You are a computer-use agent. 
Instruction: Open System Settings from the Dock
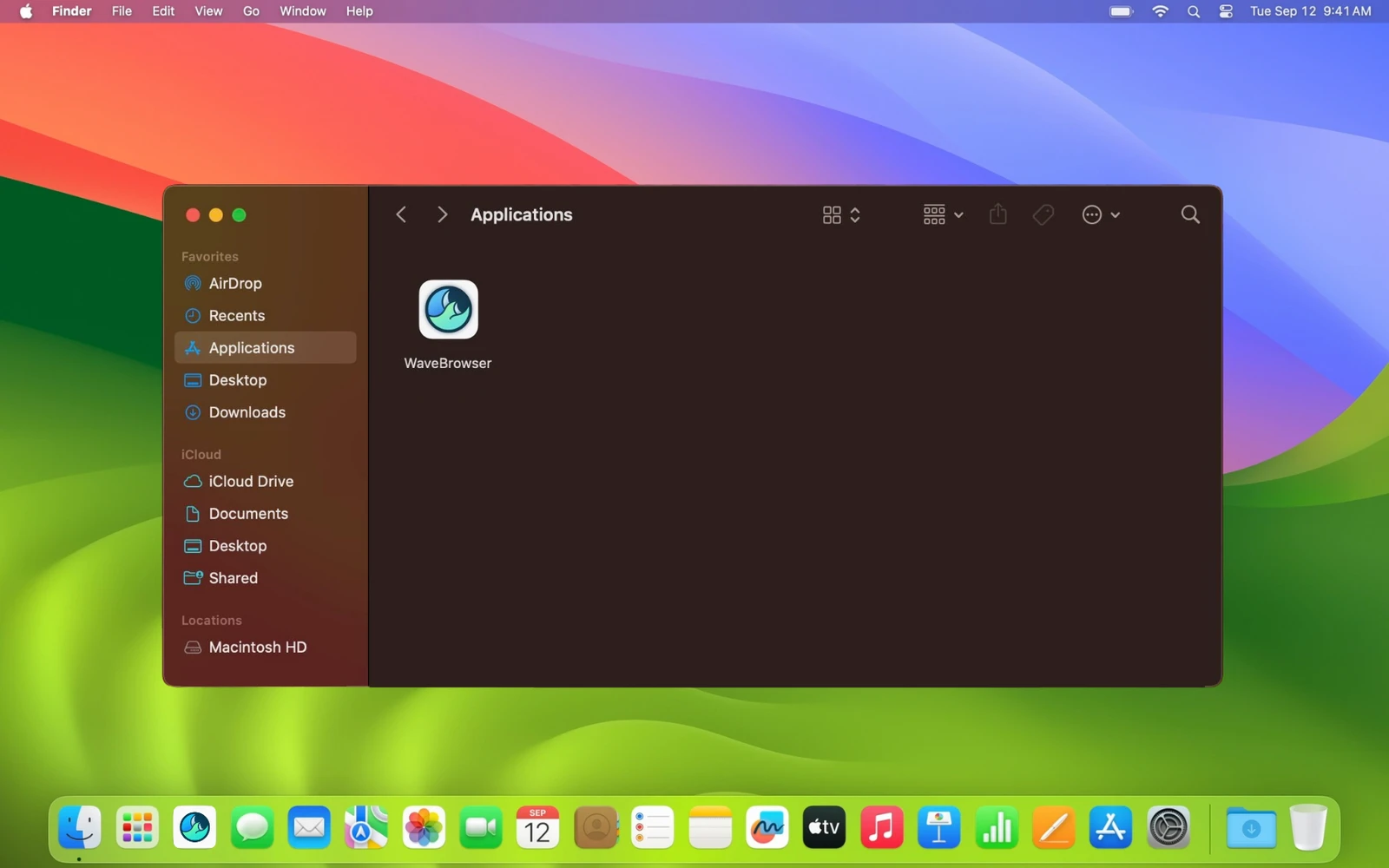pyautogui.click(x=1168, y=827)
